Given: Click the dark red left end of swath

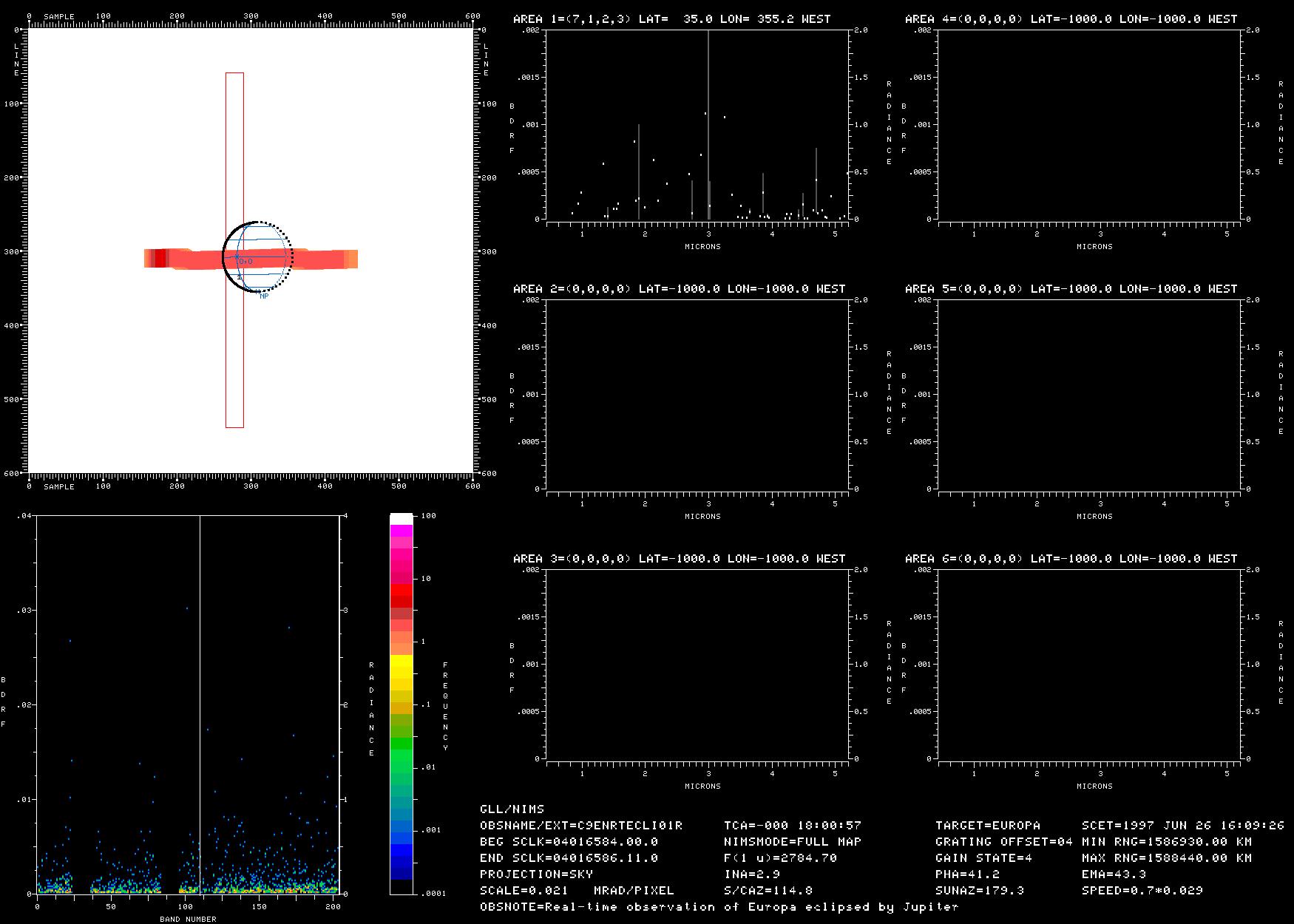Looking at the screenshot, I should pos(160,258).
